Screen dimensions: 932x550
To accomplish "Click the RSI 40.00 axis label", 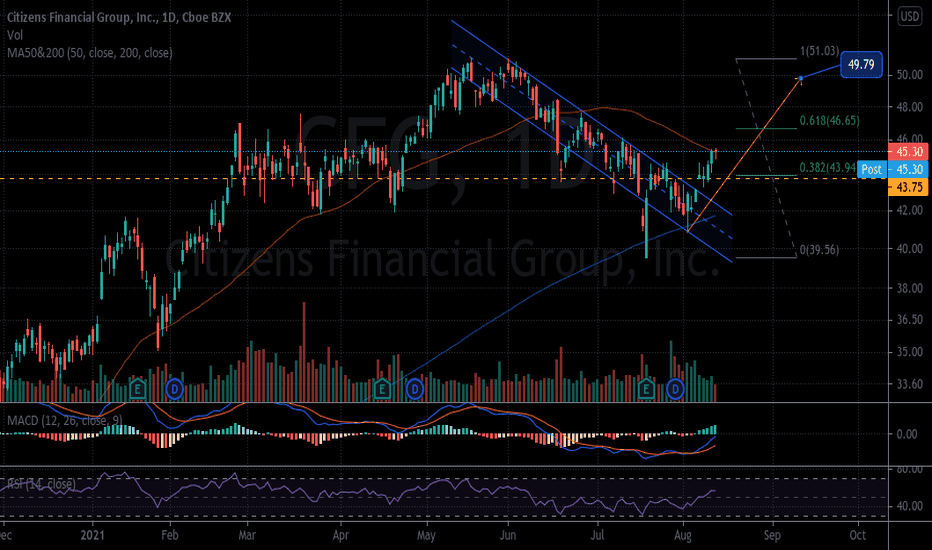I will tap(909, 506).
